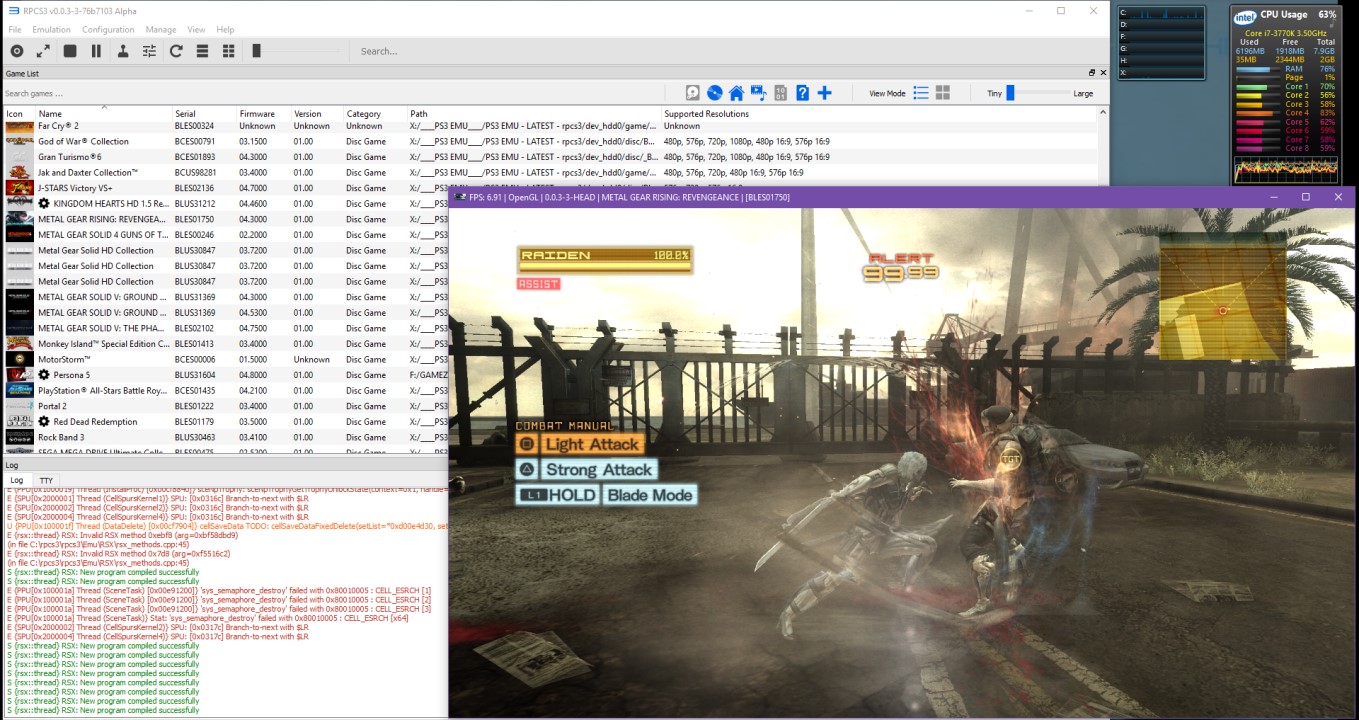Click the Search games input field
This screenshot has height=720, width=1359.
click(x=330, y=93)
